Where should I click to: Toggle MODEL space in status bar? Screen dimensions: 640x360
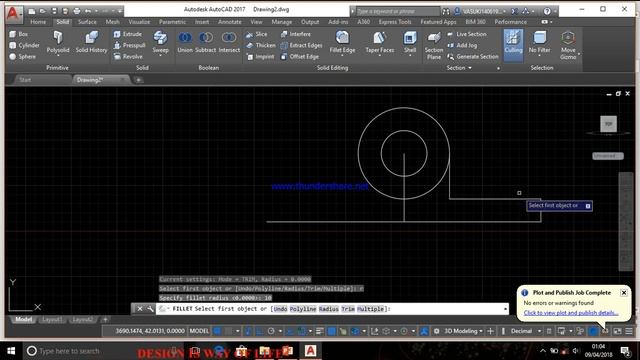pos(199,331)
